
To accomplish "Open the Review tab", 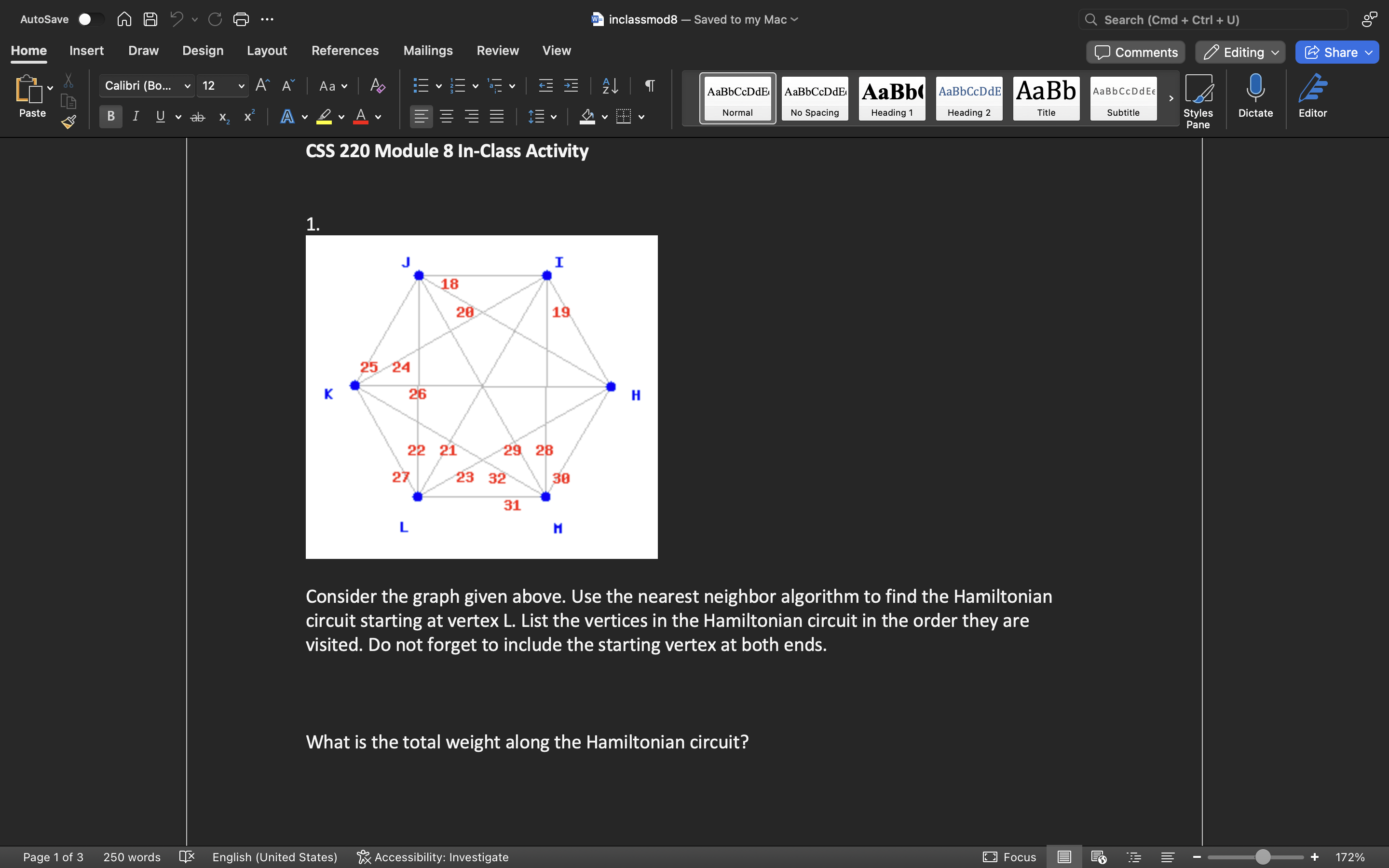I will pos(497,51).
